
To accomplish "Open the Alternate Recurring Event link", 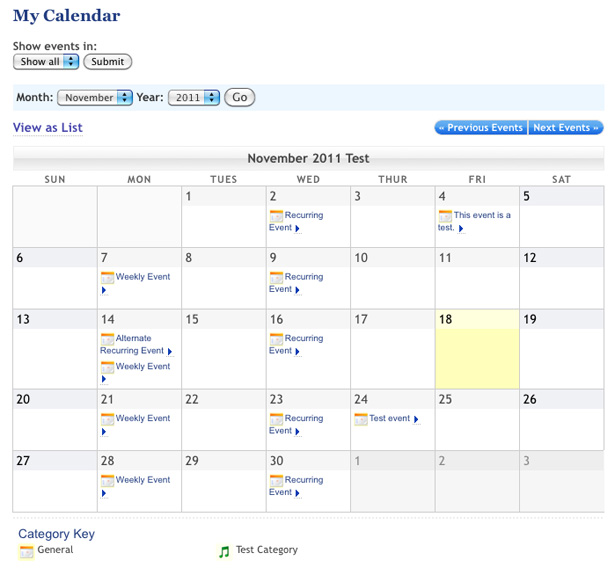I will (132, 344).
